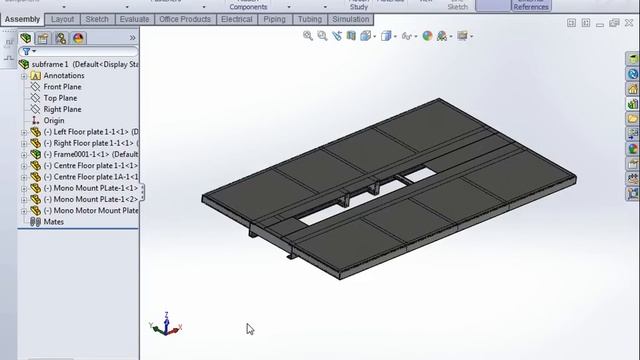Viewport: 640px width, 360px height.
Task: Expand manager tabs with double chevron
Action: [x=132, y=38]
